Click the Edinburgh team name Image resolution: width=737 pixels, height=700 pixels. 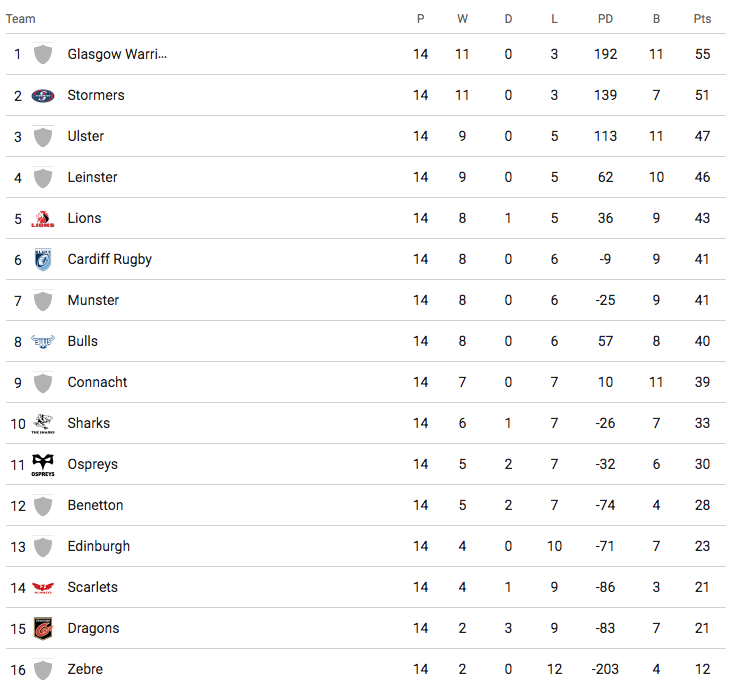coord(99,546)
